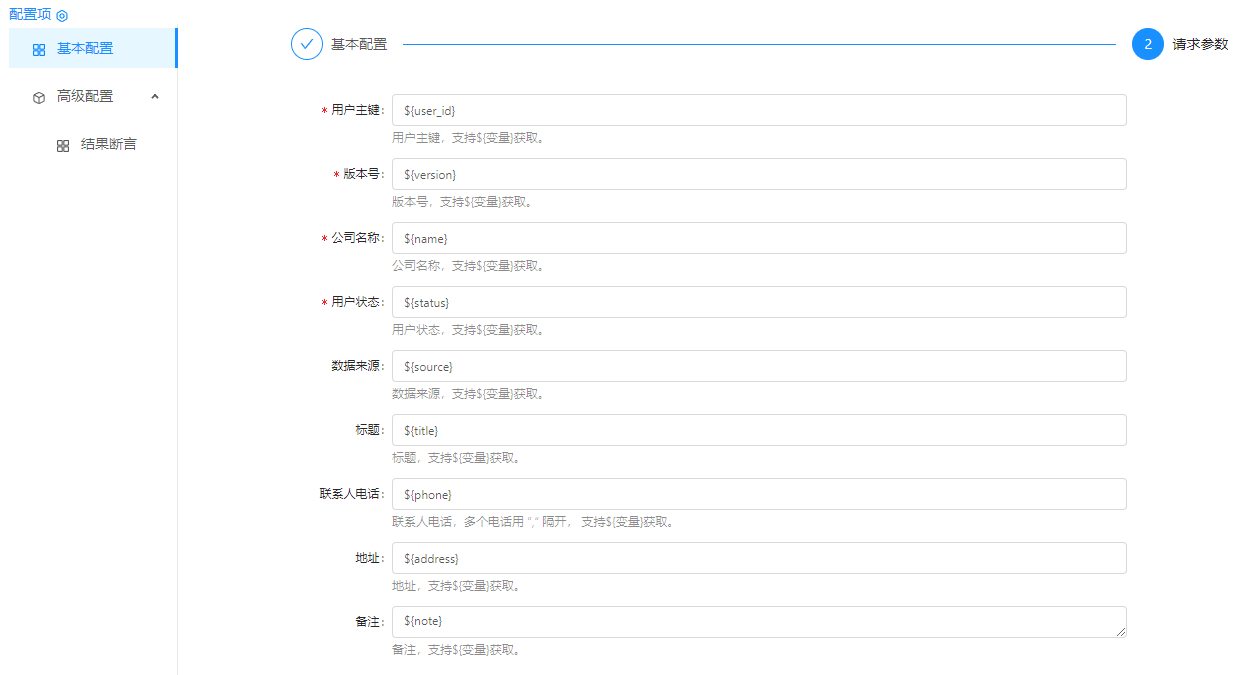Click the grid icon next to 基本配置
1242x675 pixels.
pyautogui.click(x=39, y=49)
